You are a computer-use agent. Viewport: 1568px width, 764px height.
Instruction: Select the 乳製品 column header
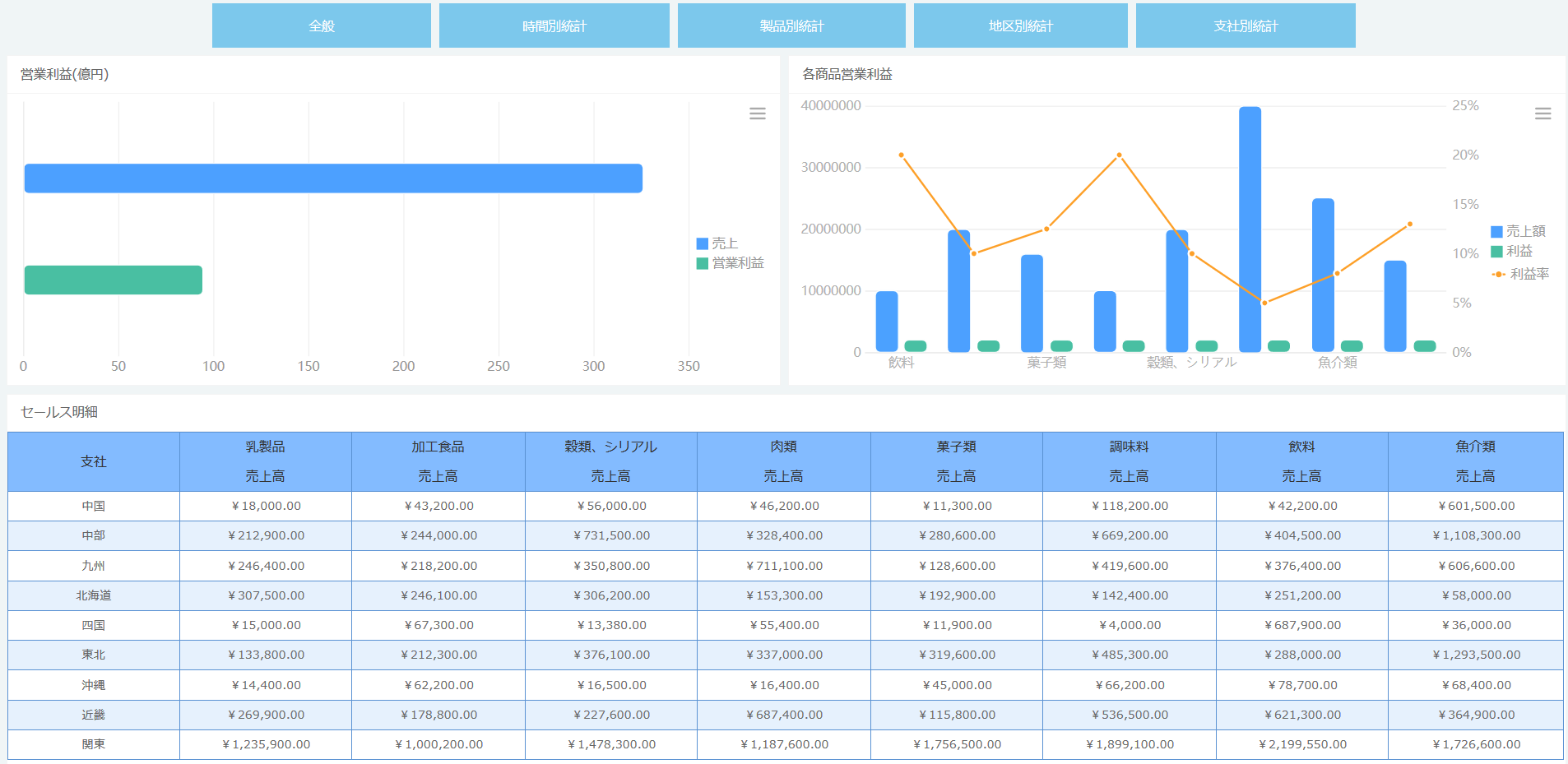(265, 447)
